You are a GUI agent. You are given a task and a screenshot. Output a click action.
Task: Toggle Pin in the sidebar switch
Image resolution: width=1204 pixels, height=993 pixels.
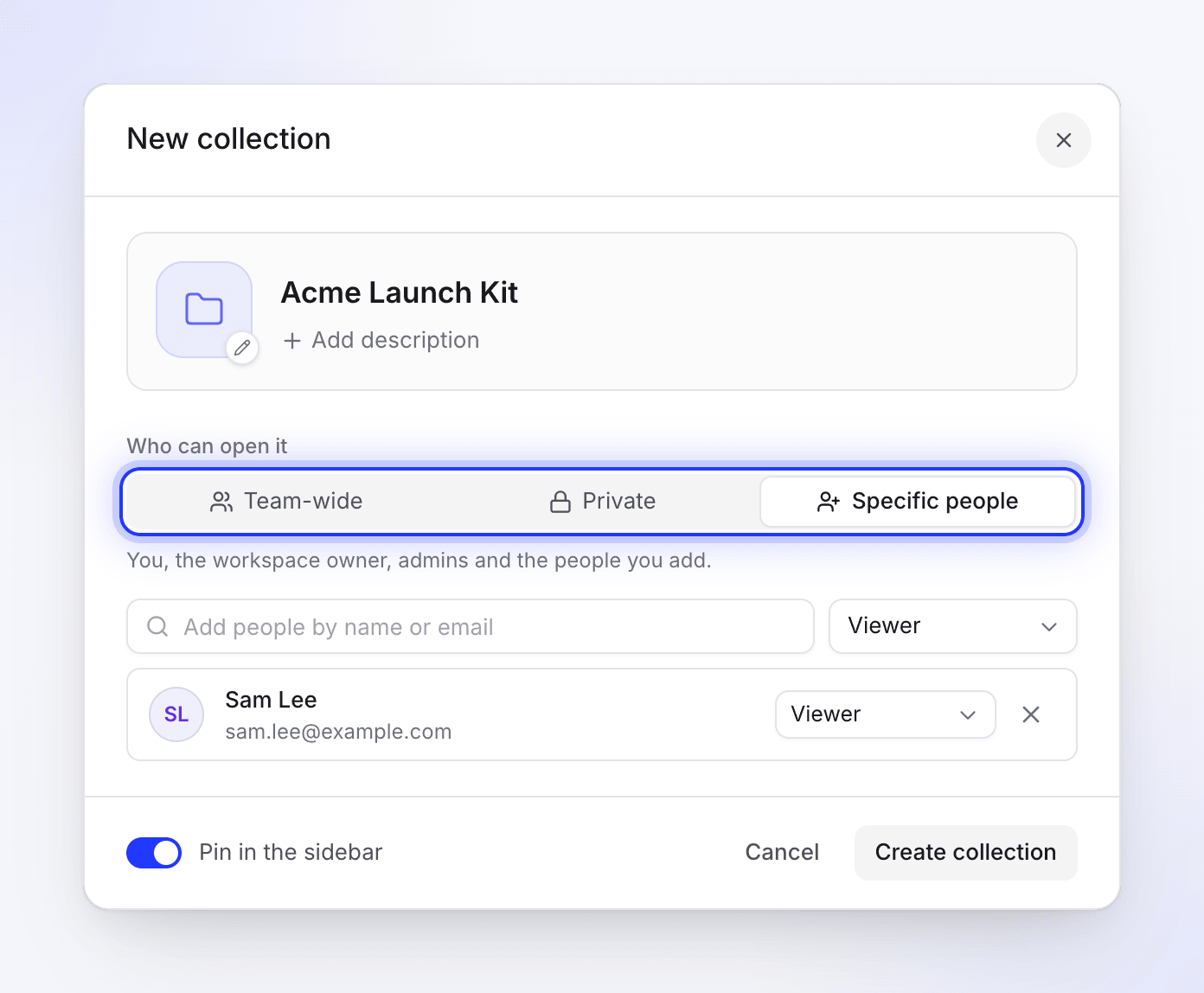coord(154,852)
